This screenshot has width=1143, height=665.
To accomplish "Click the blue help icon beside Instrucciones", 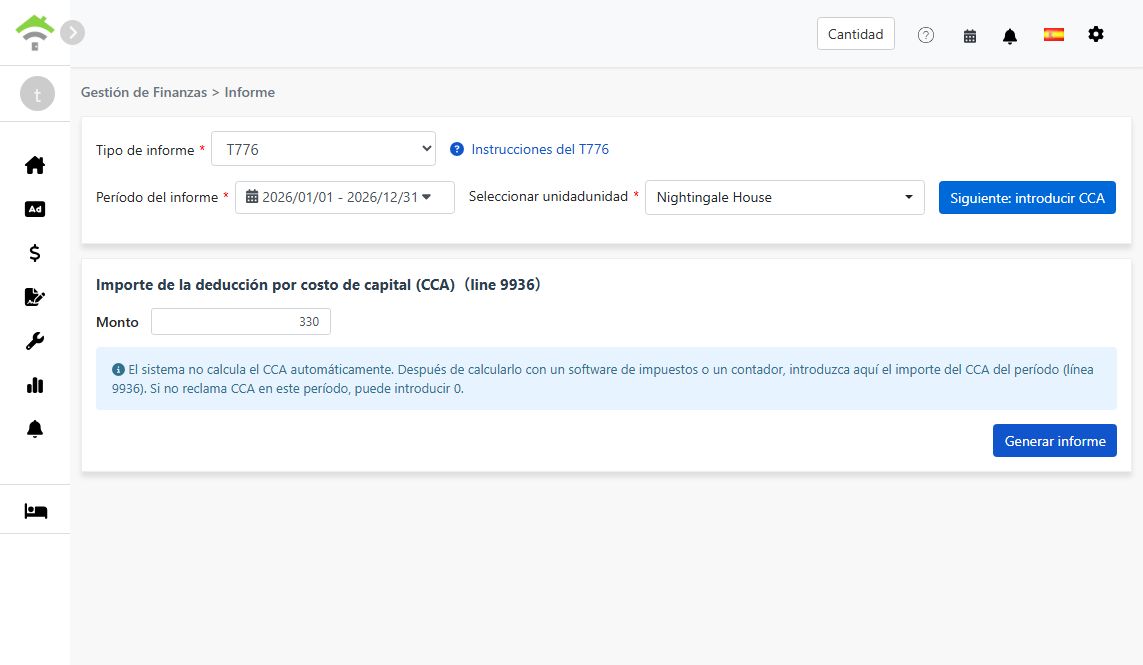I will (457, 149).
